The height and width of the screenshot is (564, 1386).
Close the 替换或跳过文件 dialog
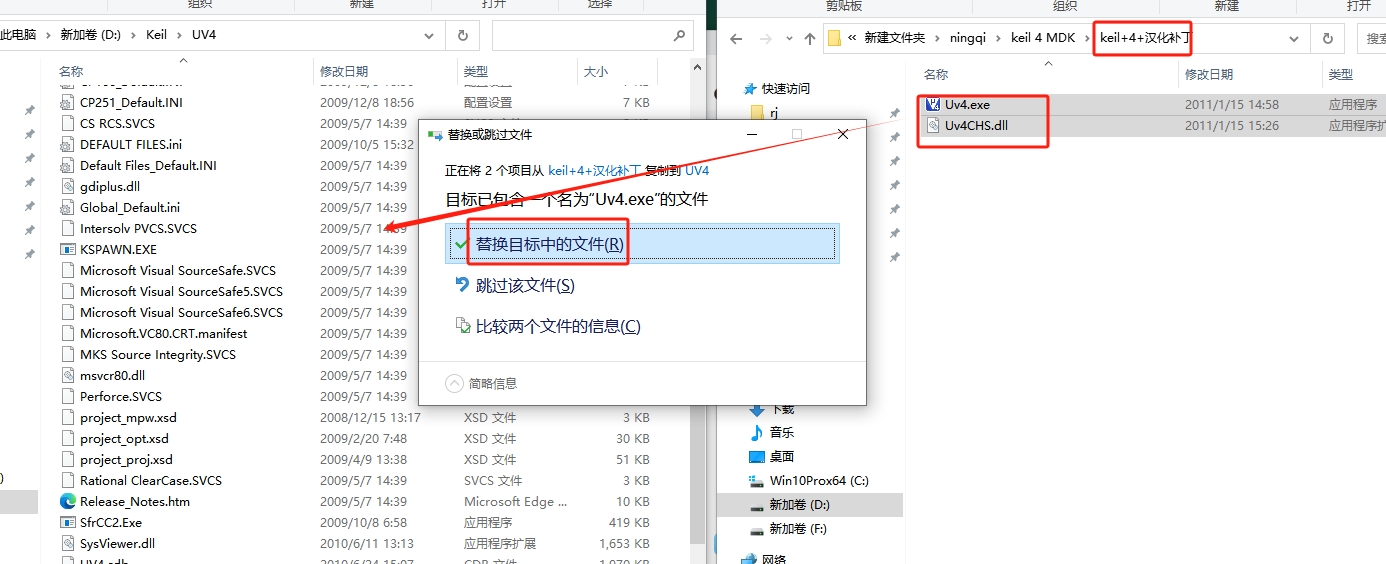843,134
